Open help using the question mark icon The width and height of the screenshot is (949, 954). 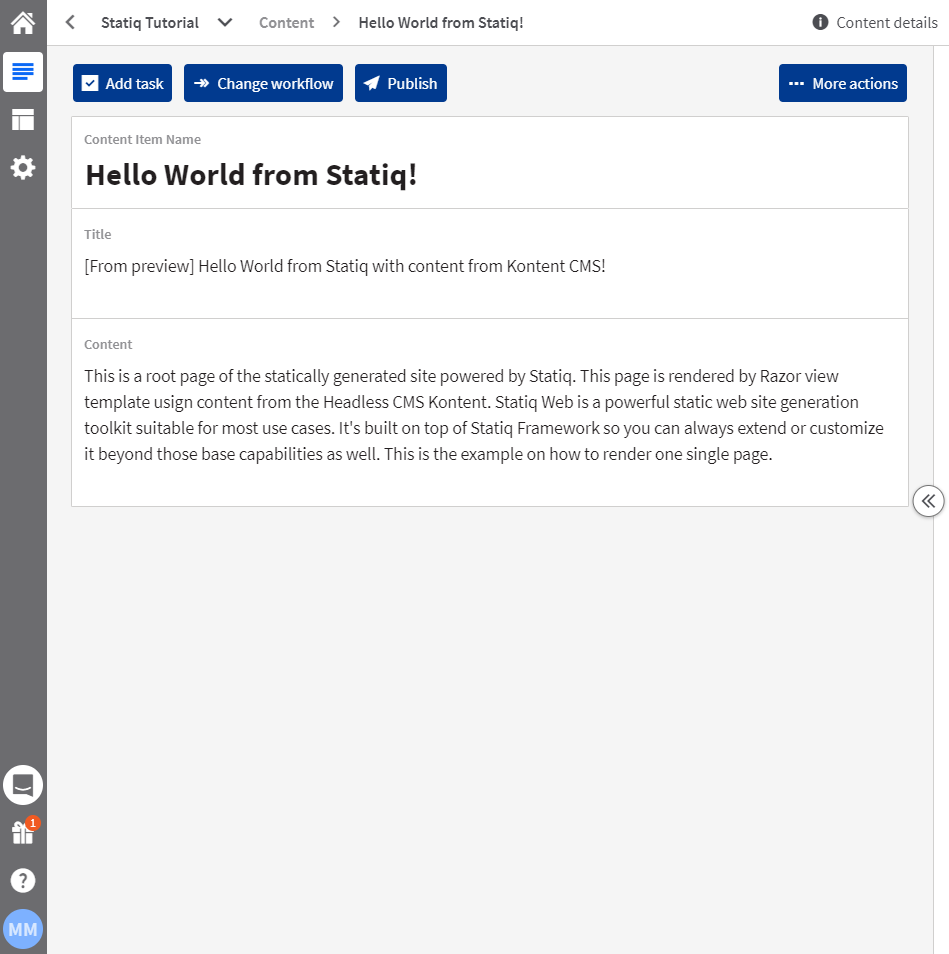(22, 880)
